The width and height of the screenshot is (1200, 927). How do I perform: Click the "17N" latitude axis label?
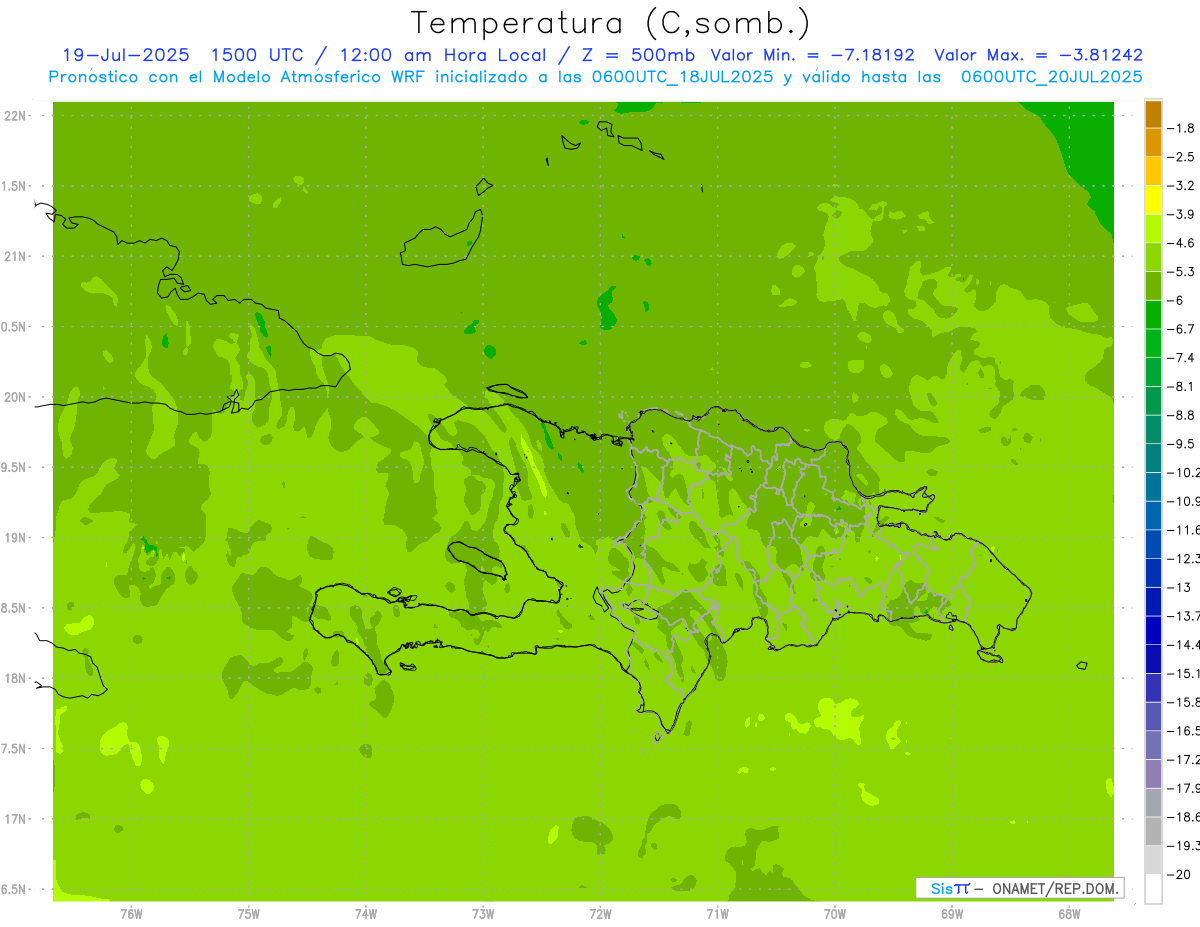(16, 819)
